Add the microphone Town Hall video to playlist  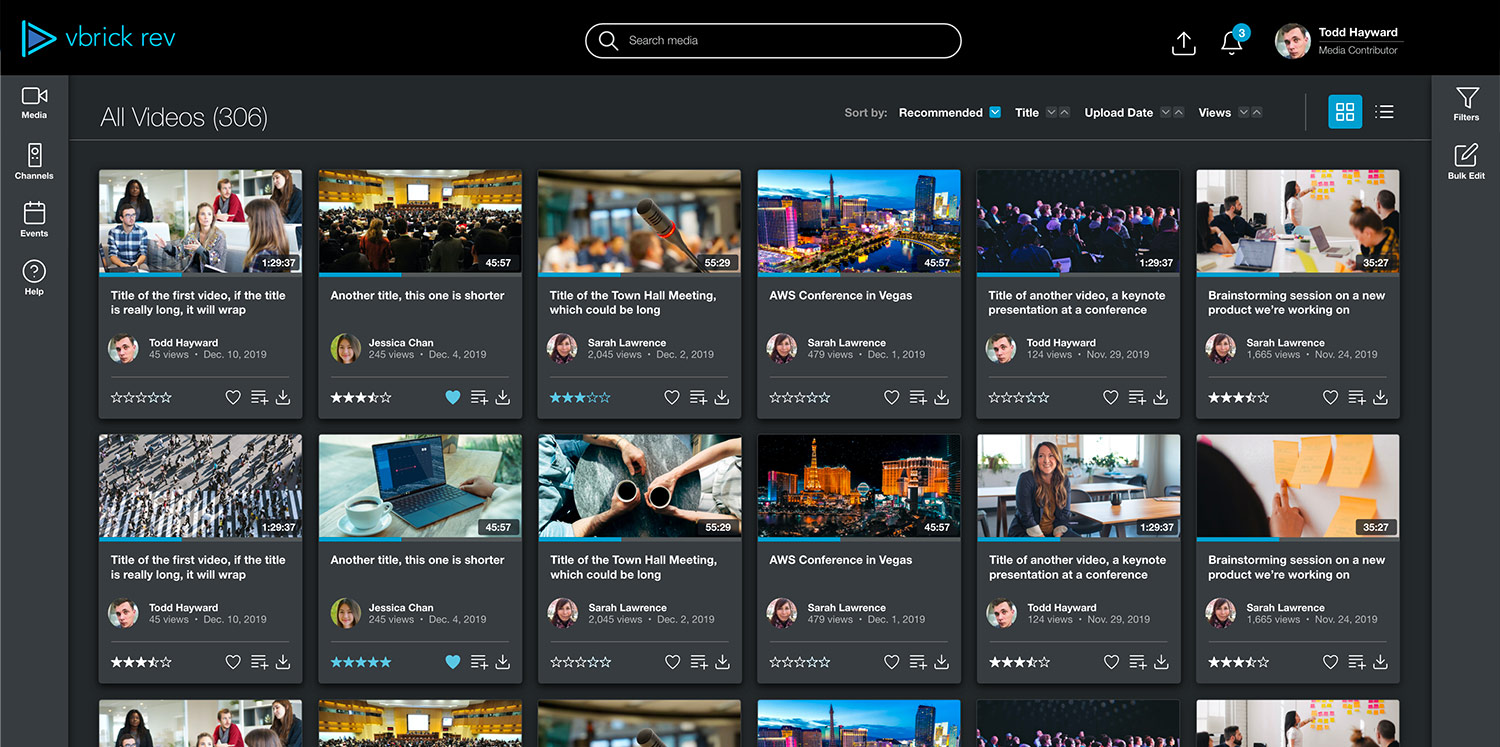(x=698, y=397)
